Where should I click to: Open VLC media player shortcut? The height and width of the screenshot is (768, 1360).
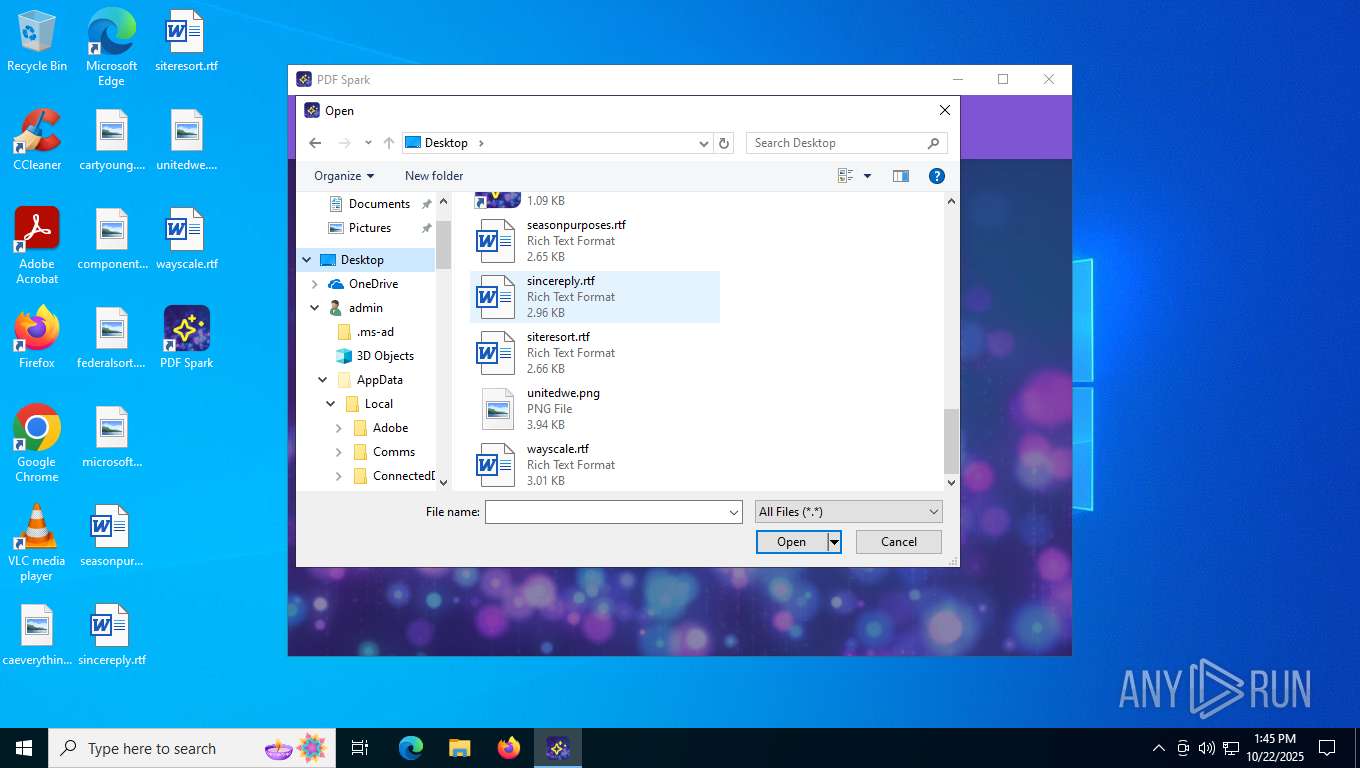tap(37, 543)
